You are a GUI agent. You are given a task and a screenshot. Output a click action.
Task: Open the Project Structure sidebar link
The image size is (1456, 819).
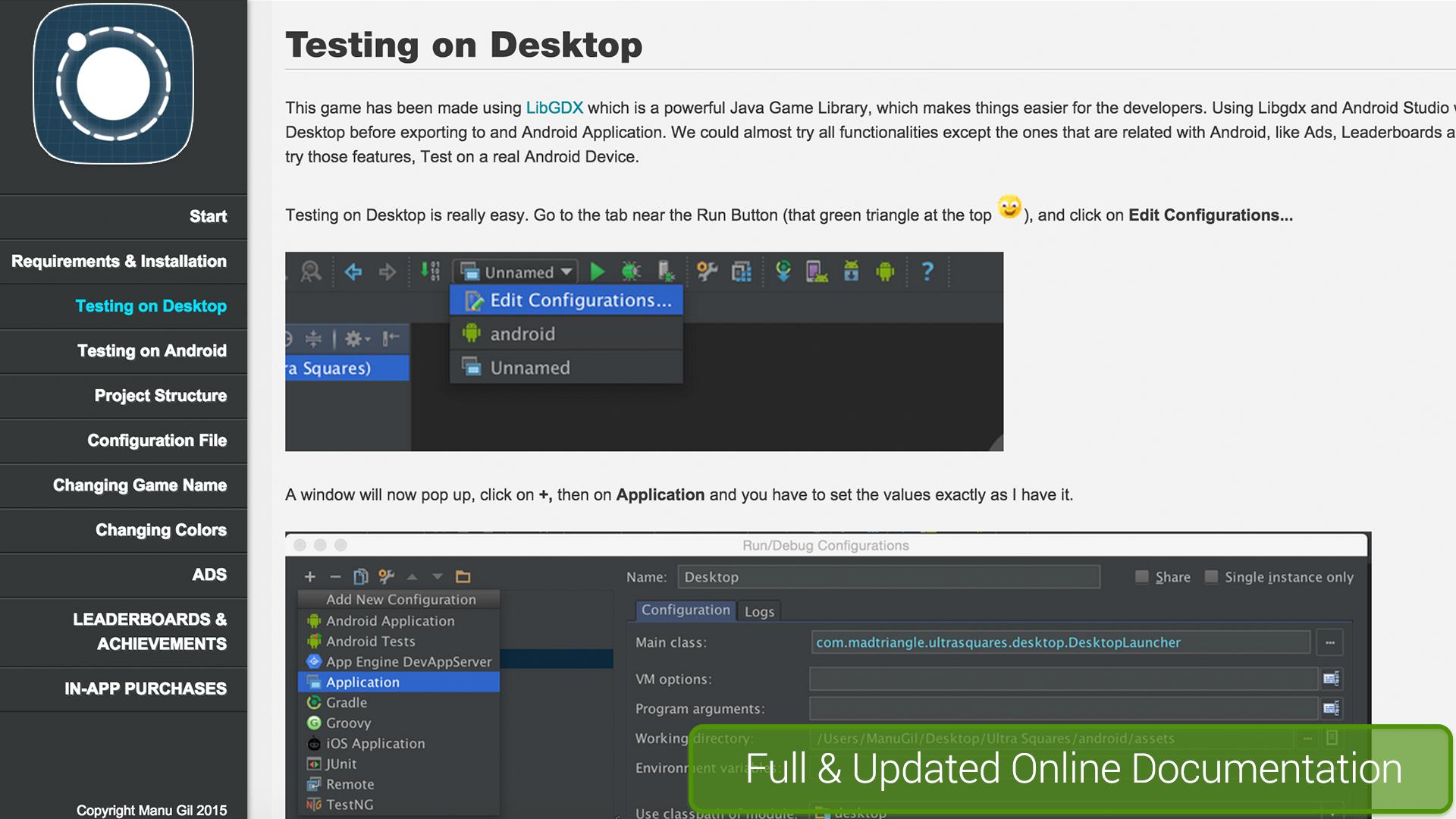(x=124, y=396)
